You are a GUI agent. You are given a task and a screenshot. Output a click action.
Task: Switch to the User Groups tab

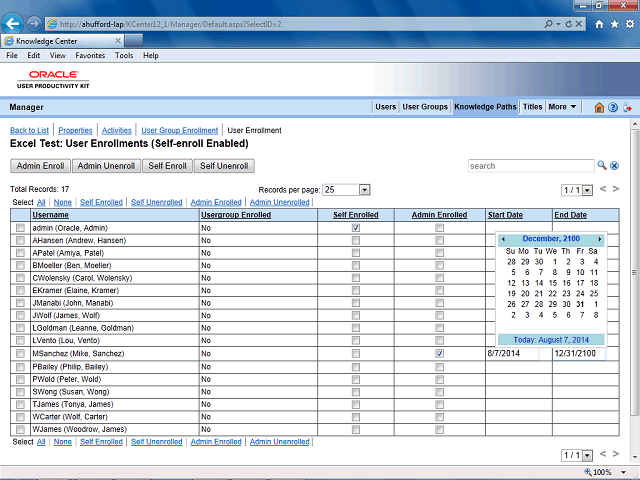(425, 107)
